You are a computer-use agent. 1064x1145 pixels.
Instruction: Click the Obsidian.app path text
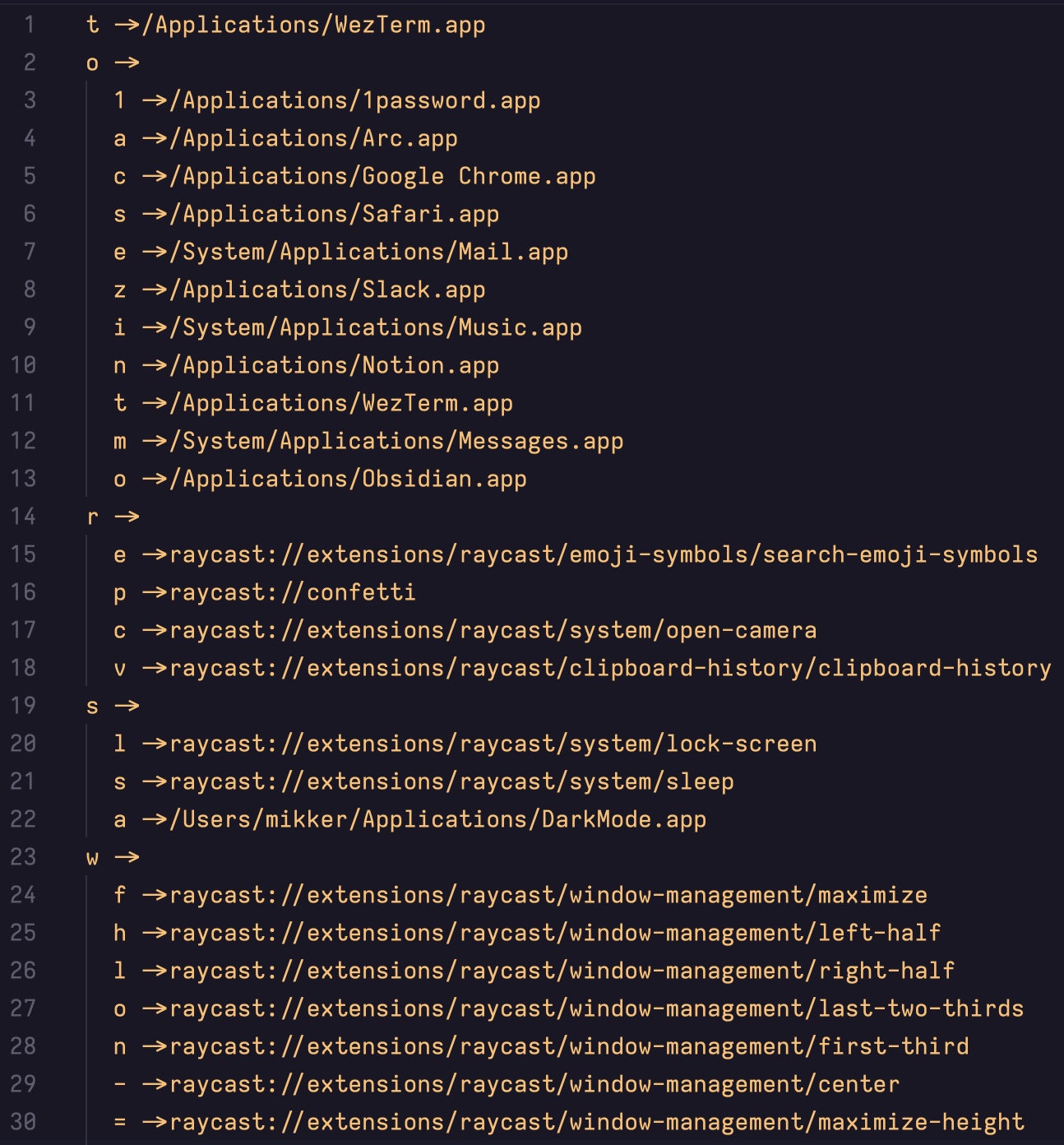[x=348, y=479]
